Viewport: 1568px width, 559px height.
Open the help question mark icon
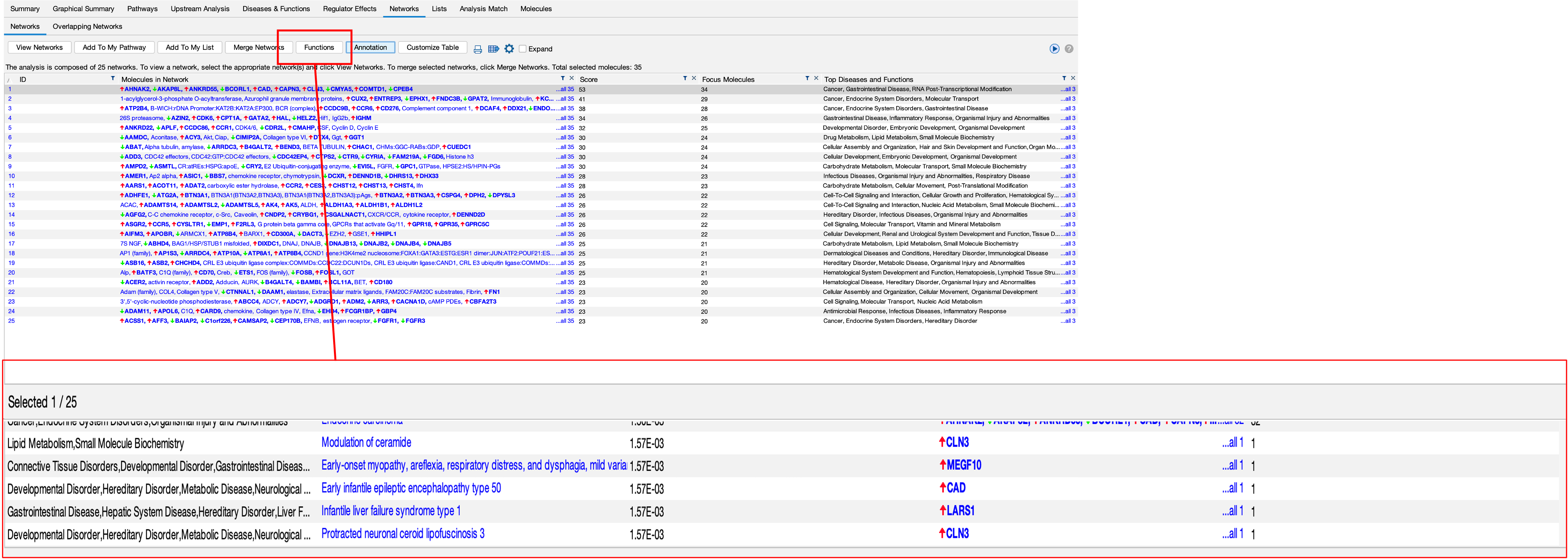tap(1069, 49)
